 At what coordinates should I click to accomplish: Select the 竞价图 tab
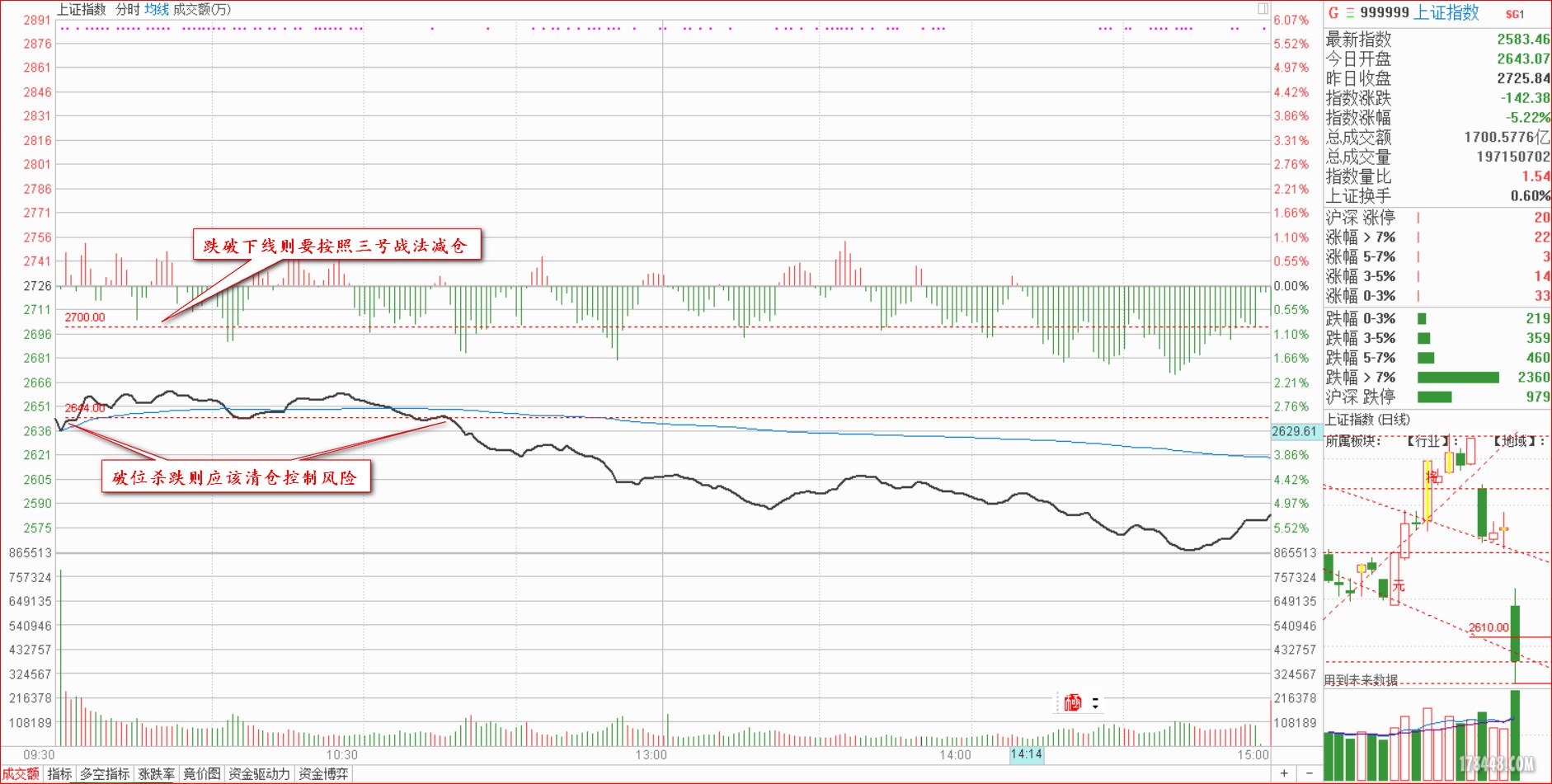pos(202,774)
